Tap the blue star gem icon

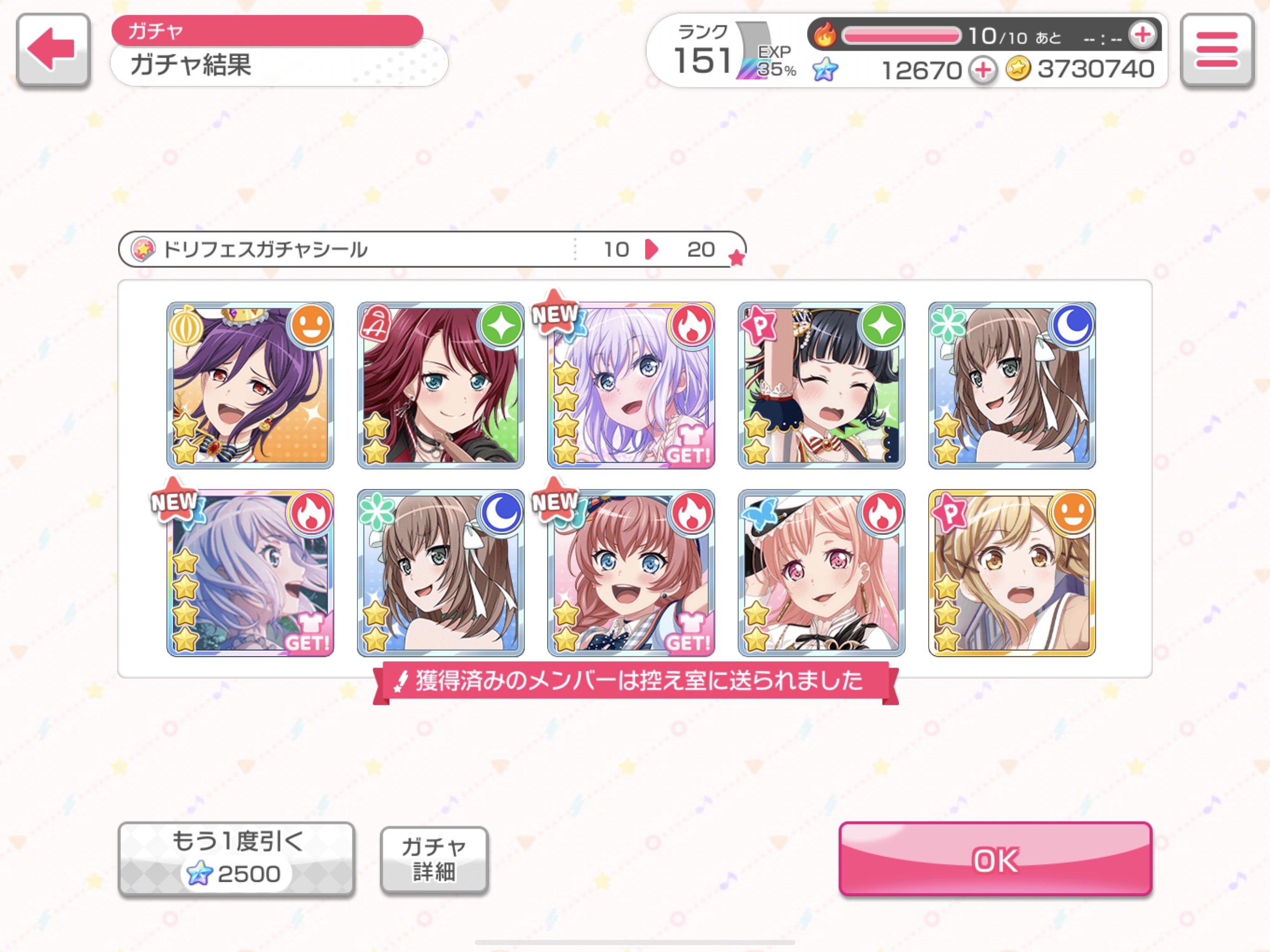tap(825, 70)
